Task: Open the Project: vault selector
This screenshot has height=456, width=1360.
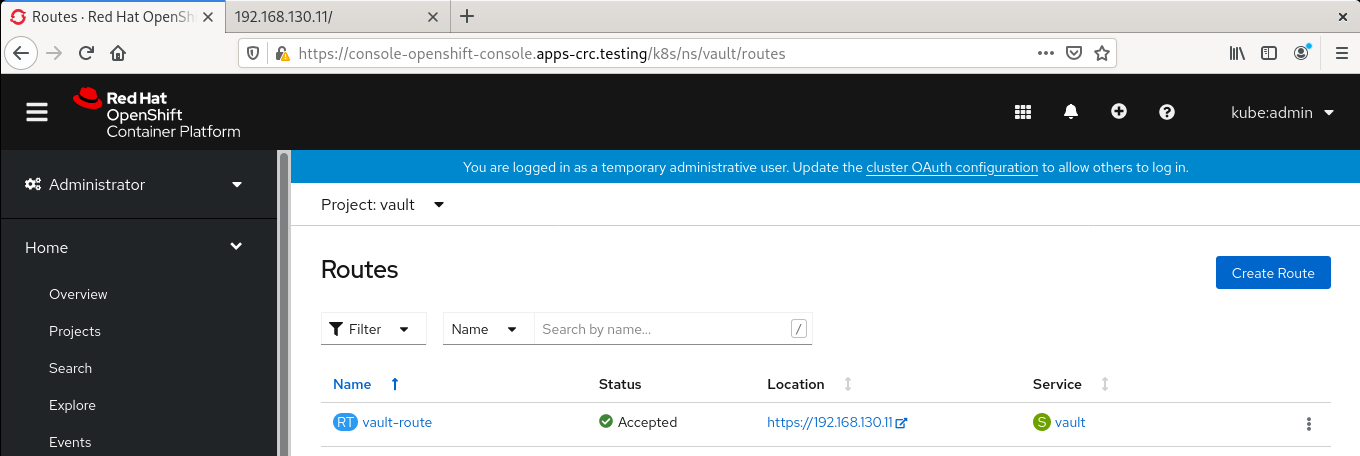Action: click(x=382, y=205)
